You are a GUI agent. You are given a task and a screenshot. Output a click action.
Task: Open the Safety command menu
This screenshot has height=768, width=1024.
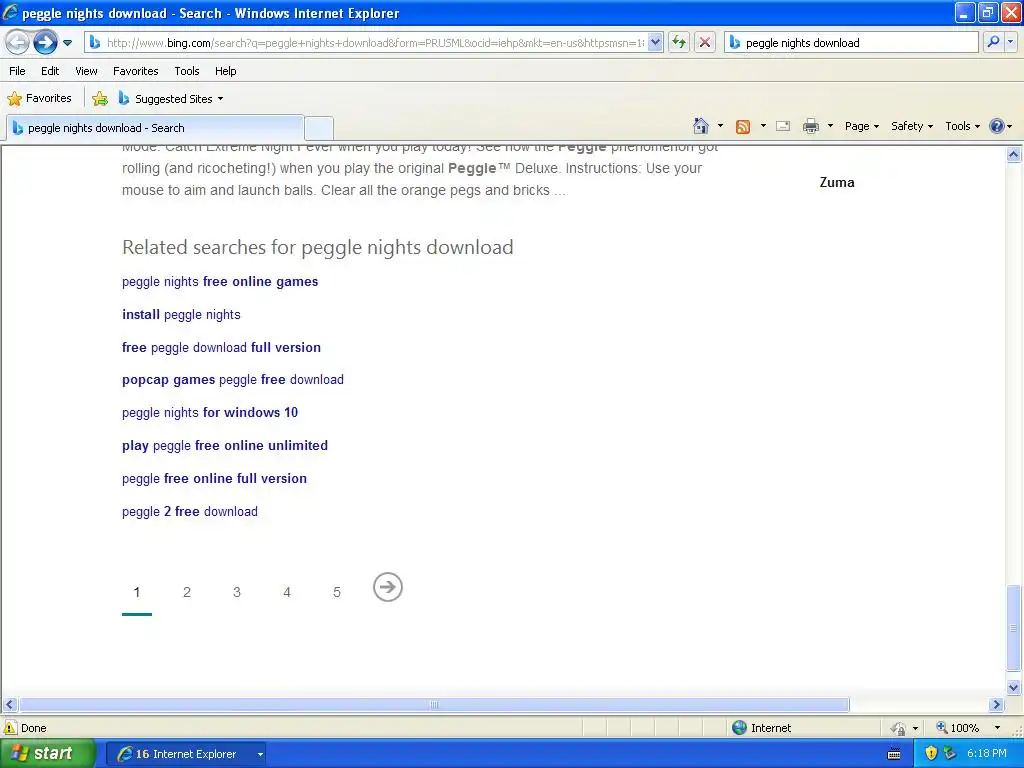tap(912, 126)
